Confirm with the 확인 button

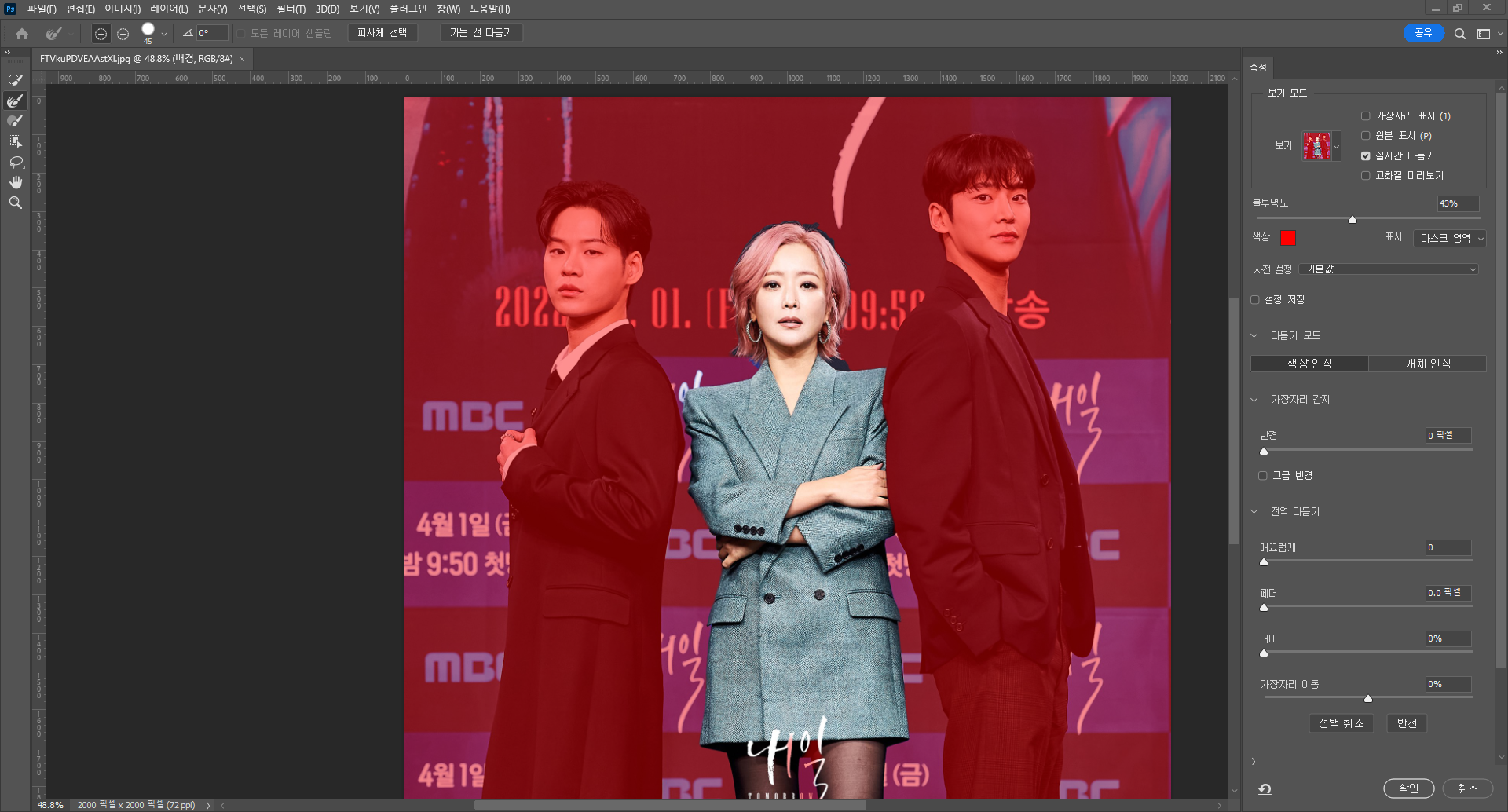1409,788
